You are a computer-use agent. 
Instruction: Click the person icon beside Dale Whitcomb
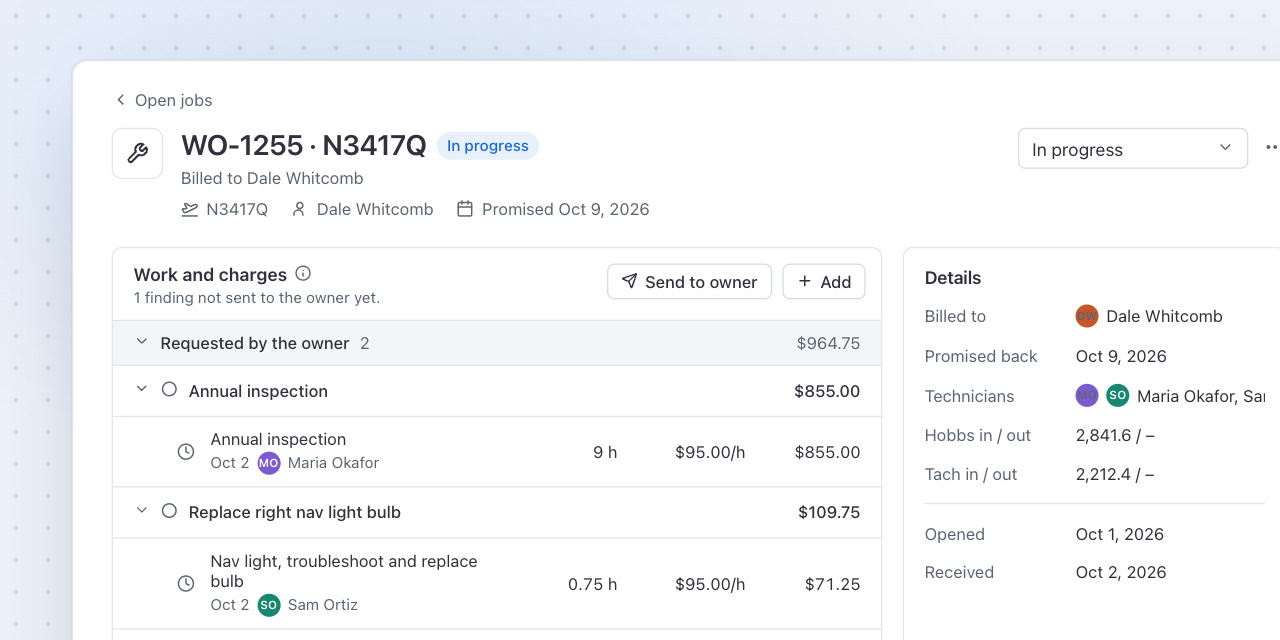[x=299, y=209]
